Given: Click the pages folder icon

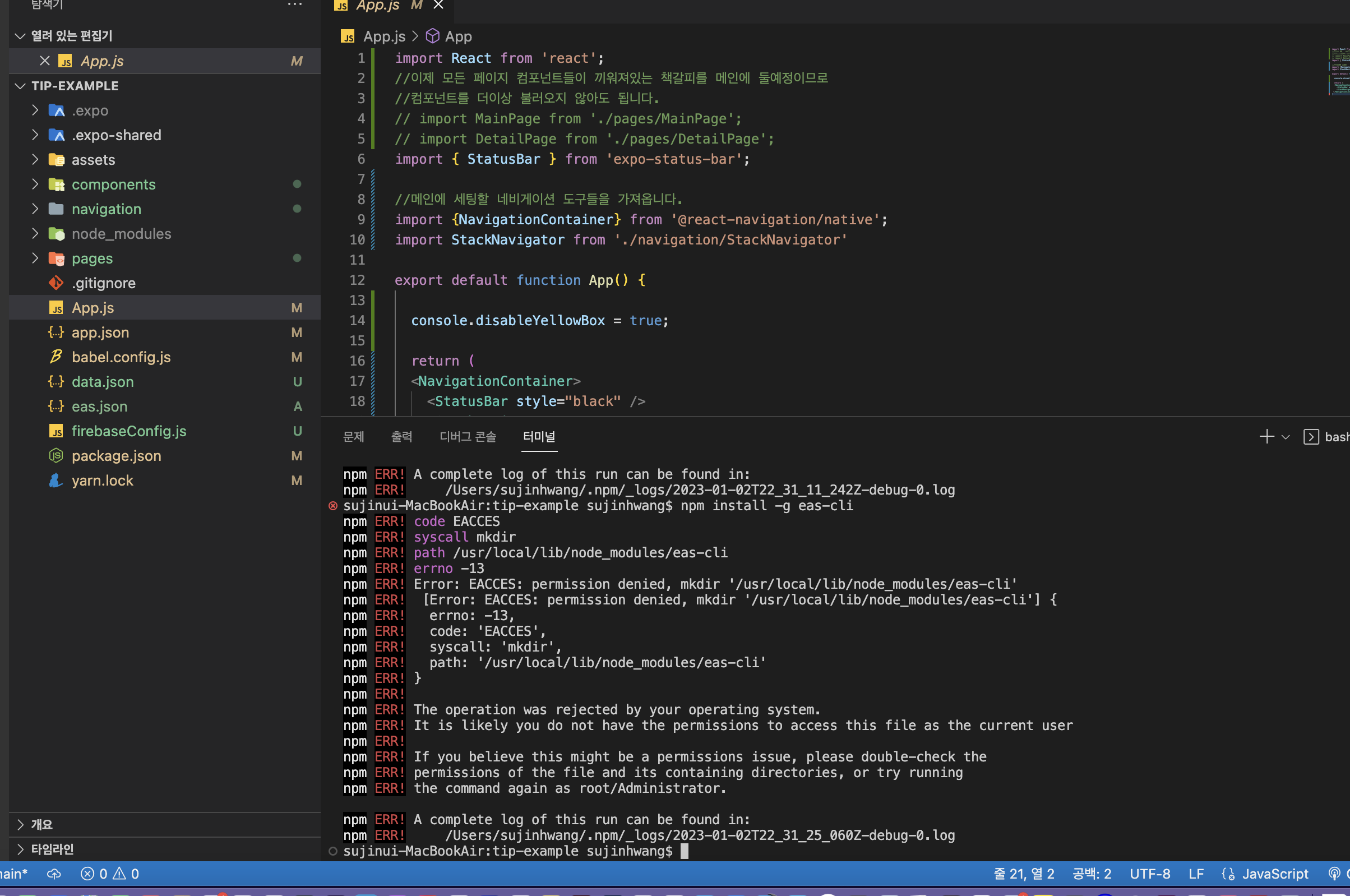Looking at the screenshot, I should click(x=57, y=258).
